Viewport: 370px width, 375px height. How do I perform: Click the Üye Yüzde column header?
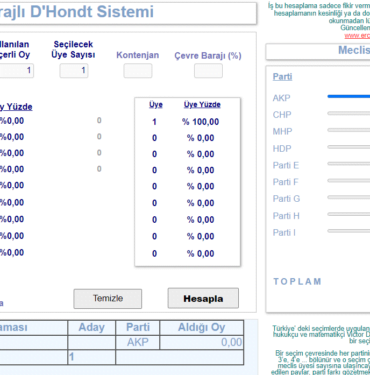(x=202, y=105)
